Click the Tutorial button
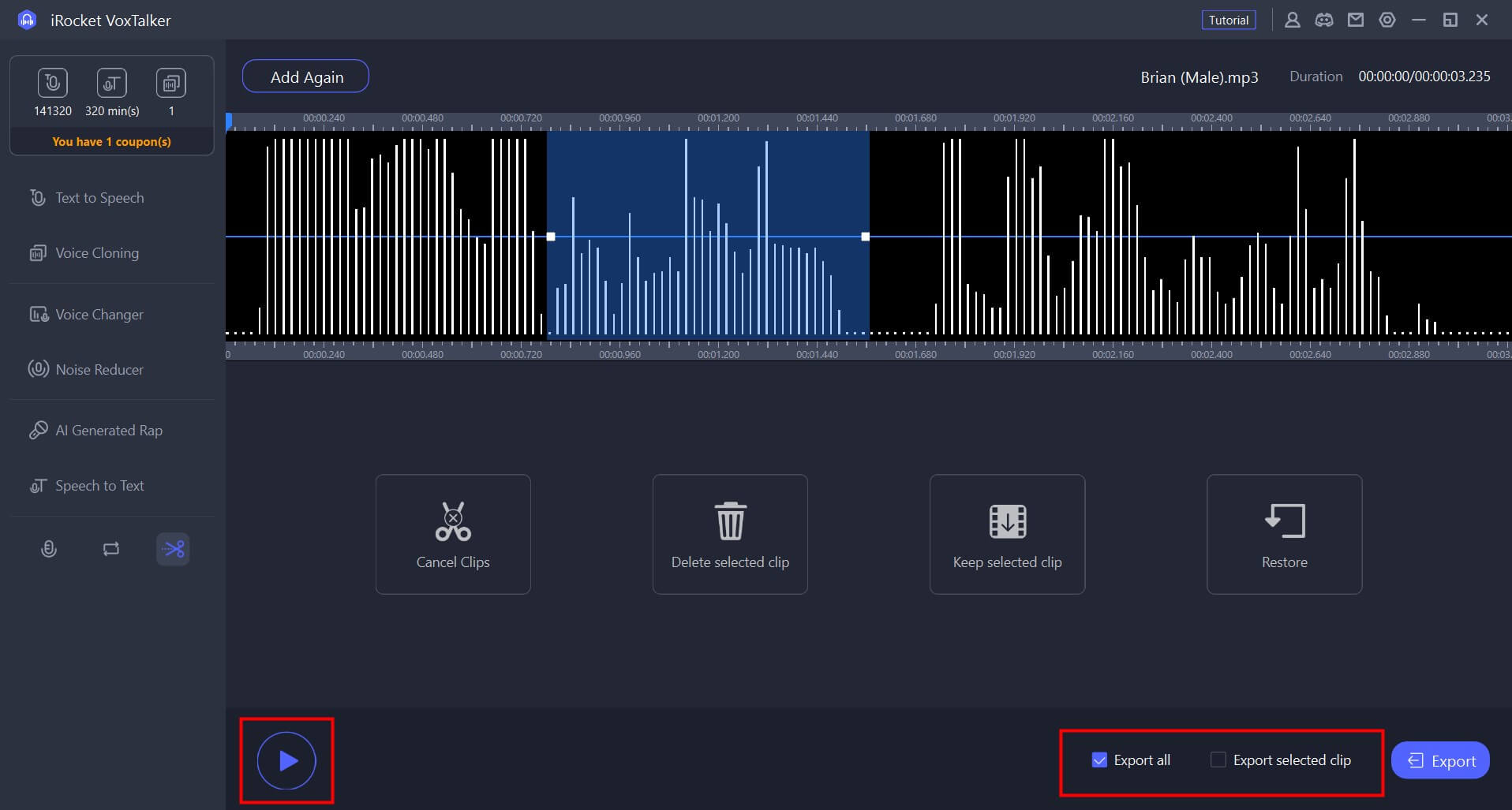 pyautogui.click(x=1229, y=20)
